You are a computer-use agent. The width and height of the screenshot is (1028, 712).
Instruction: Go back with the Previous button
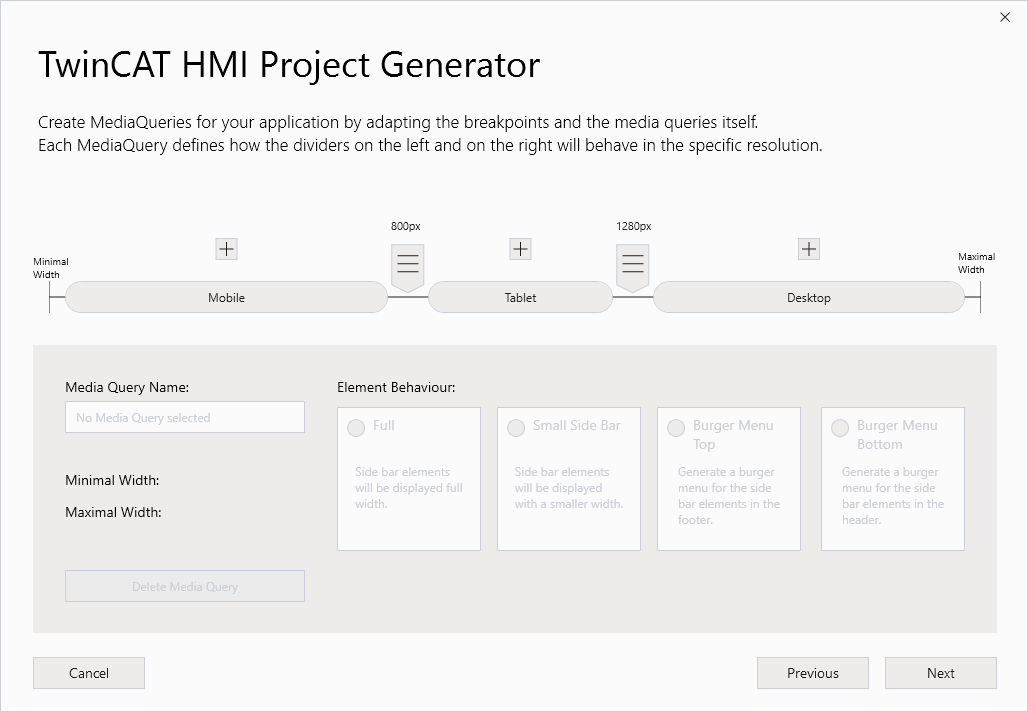click(813, 673)
